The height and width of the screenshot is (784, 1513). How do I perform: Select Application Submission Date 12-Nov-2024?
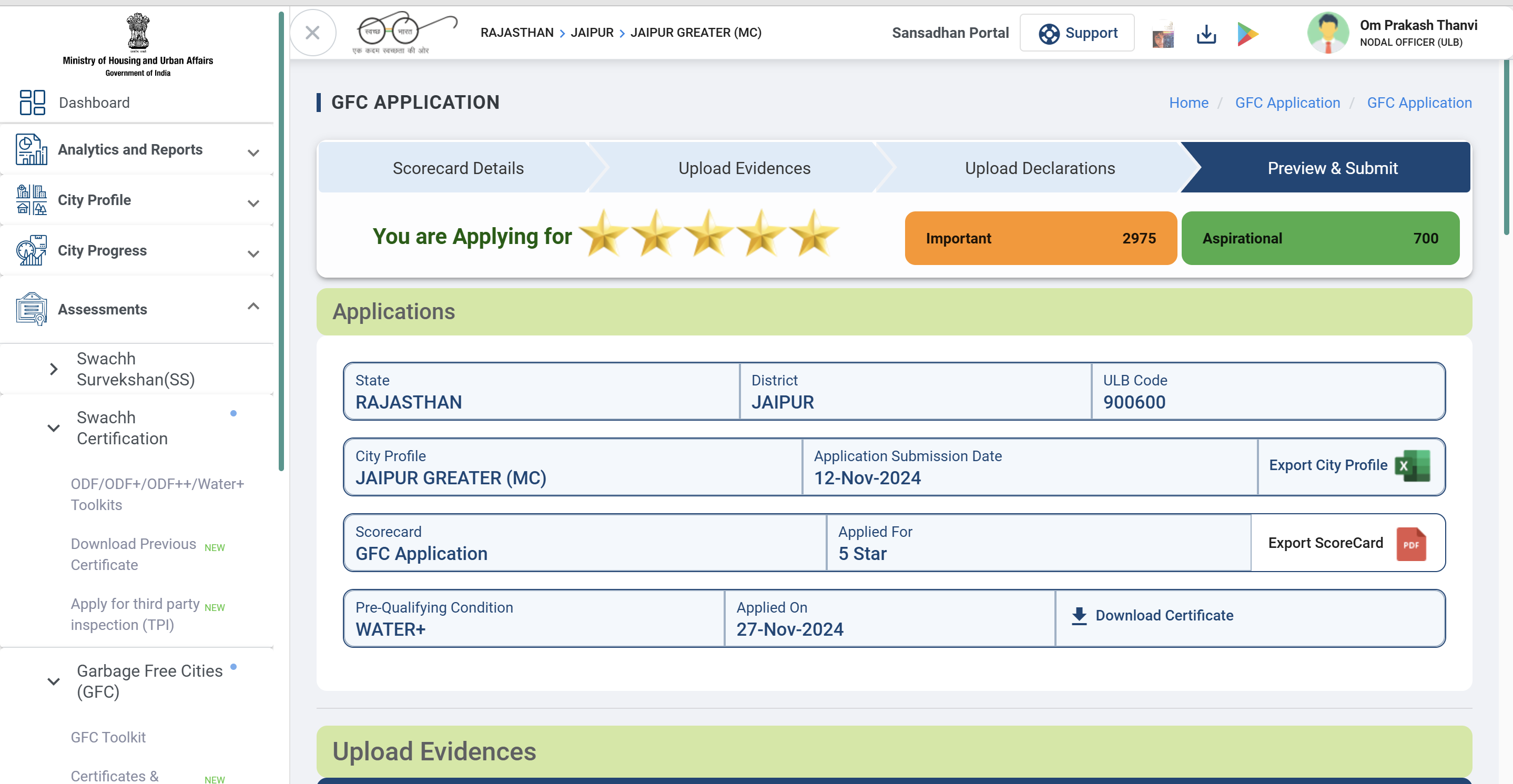point(867,478)
